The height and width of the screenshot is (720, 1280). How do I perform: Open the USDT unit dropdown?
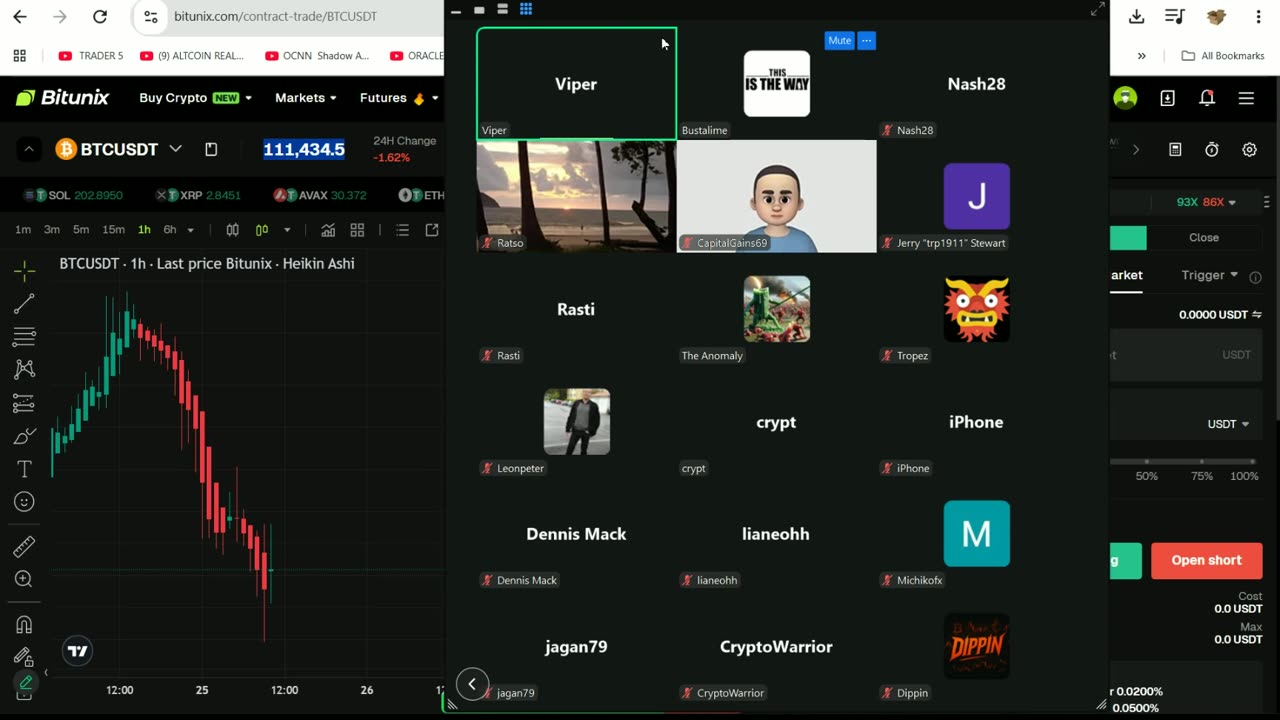click(x=1228, y=424)
